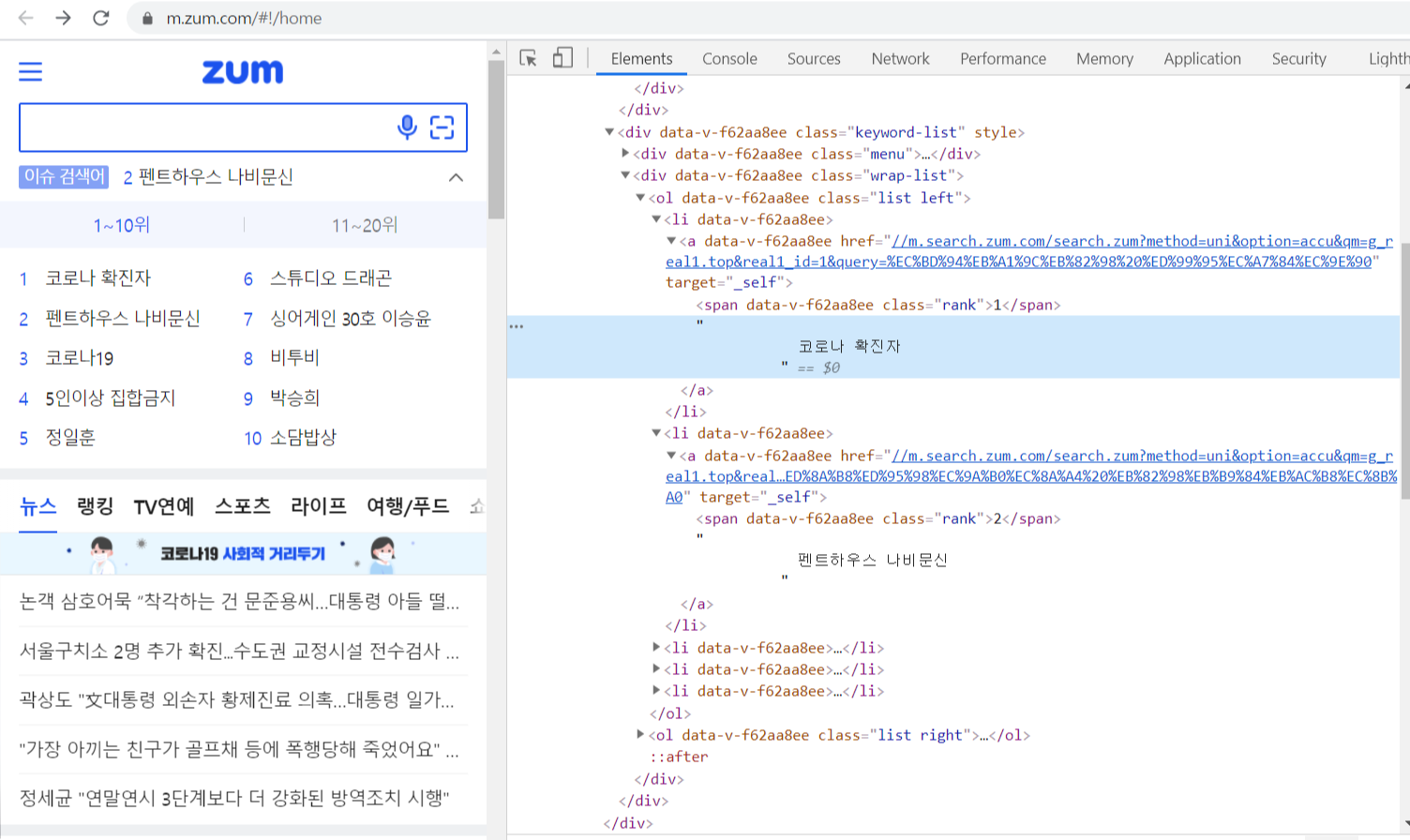Collapse the keyword-list div node
Viewport: 1410px width, 840px height.
(x=609, y=132)
